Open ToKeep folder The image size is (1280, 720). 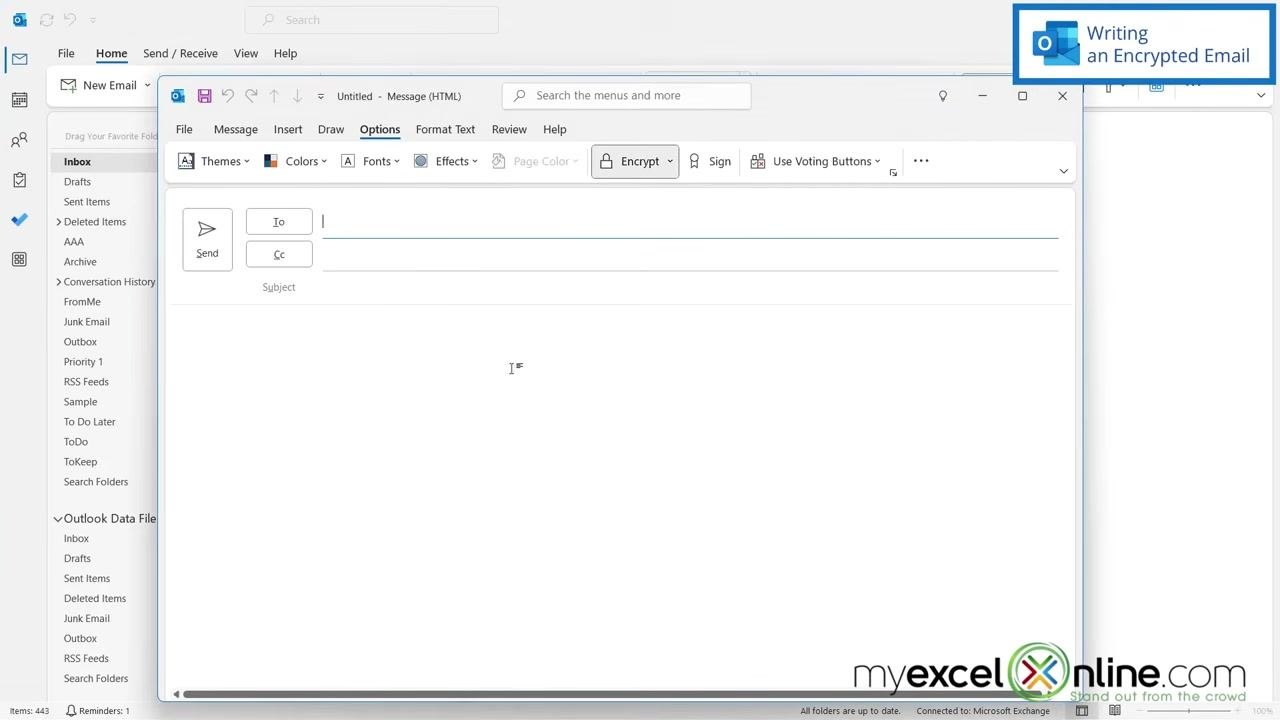point(81,462)
